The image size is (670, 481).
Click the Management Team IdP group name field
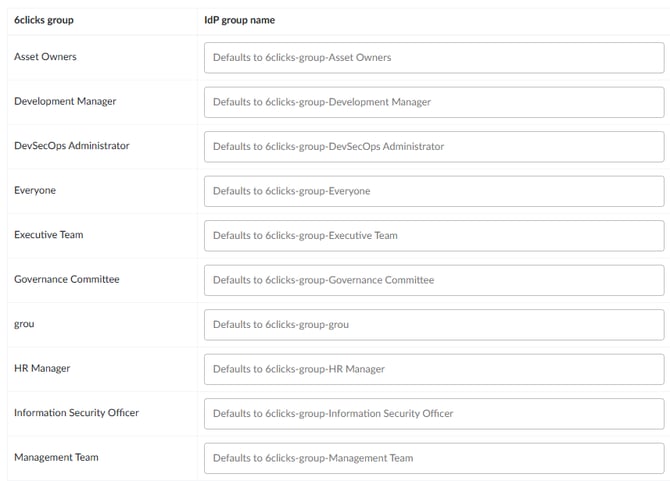(x=433, y=458)
